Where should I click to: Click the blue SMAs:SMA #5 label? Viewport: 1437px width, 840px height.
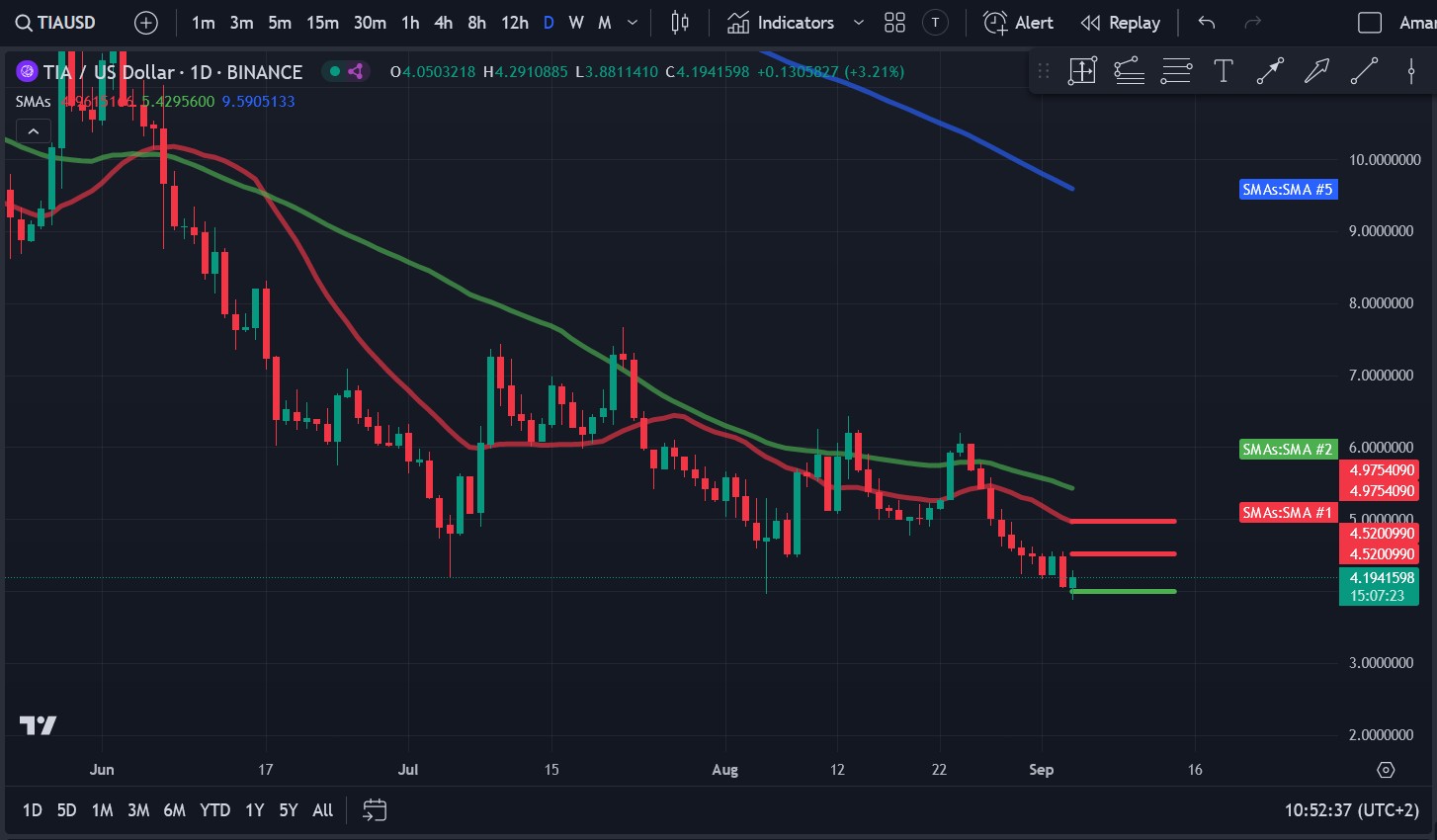pos(1288,190)
